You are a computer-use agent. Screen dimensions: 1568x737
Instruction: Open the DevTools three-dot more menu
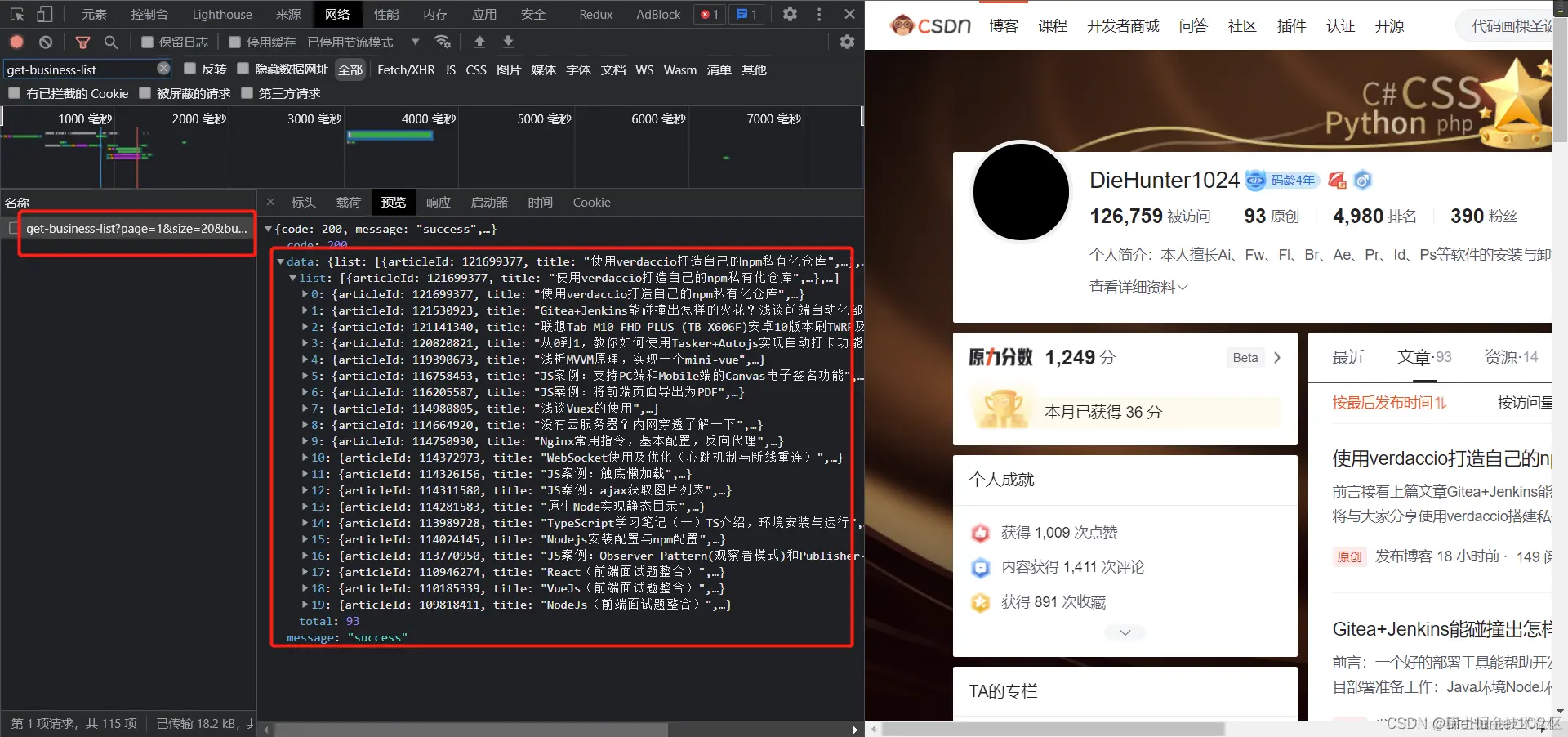point(819,14)
